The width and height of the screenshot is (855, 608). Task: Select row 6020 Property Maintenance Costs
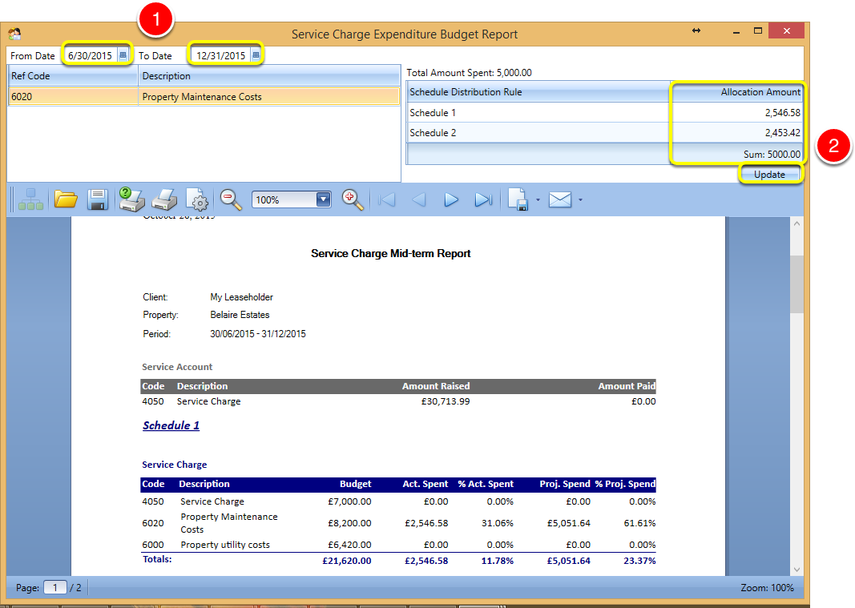tap(204, 97)
